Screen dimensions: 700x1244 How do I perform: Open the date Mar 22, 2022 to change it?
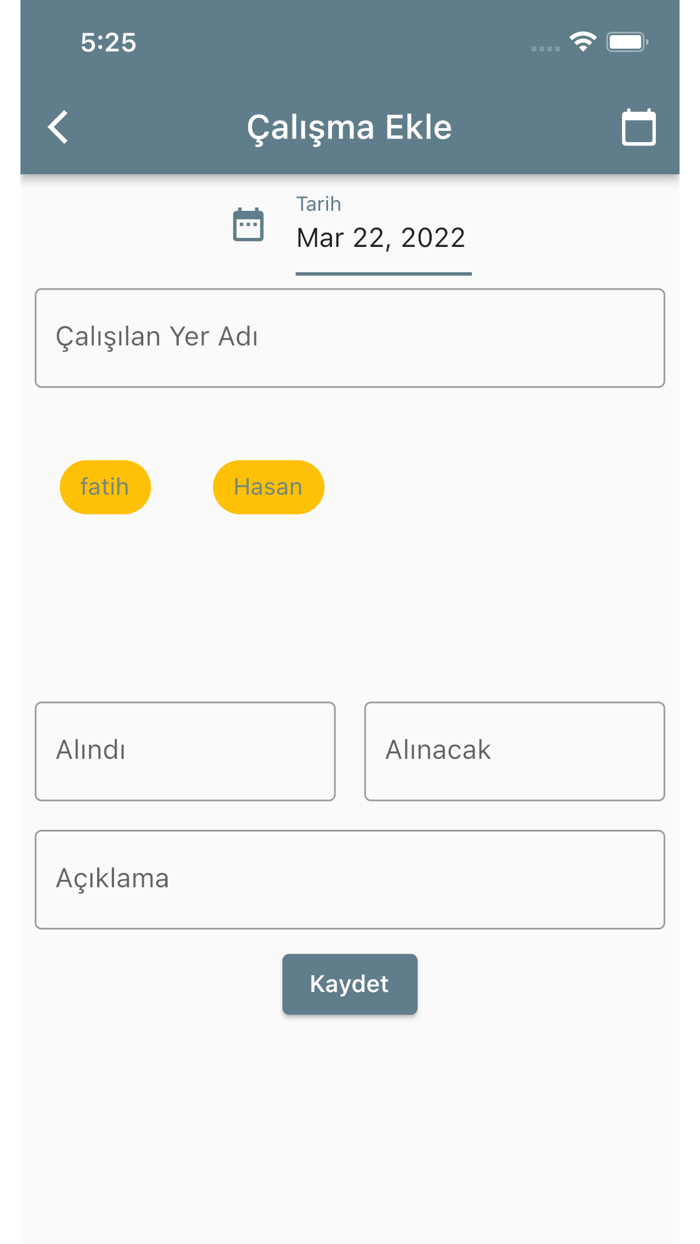pyautogui.click(x=381, y=238)
